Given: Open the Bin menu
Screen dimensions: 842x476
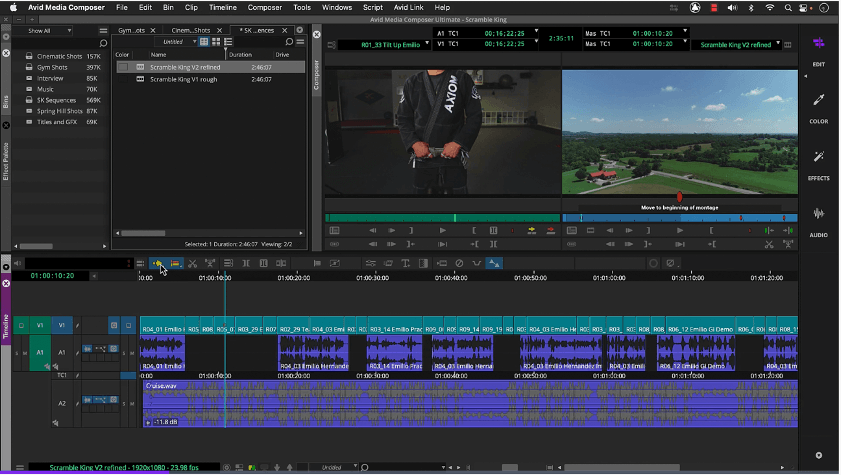Looking at the screenshot, I should (168, 8).
